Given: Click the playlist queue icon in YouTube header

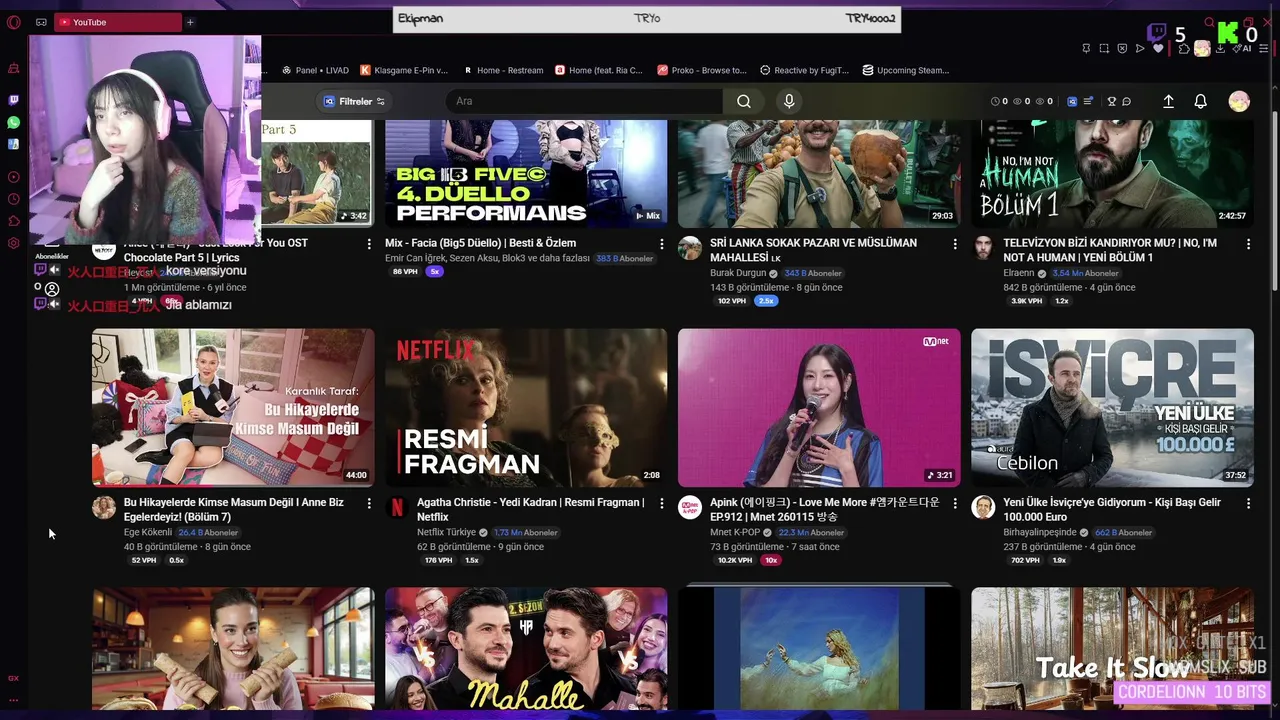Looking at the screenshot, I should click(1088, 101).
